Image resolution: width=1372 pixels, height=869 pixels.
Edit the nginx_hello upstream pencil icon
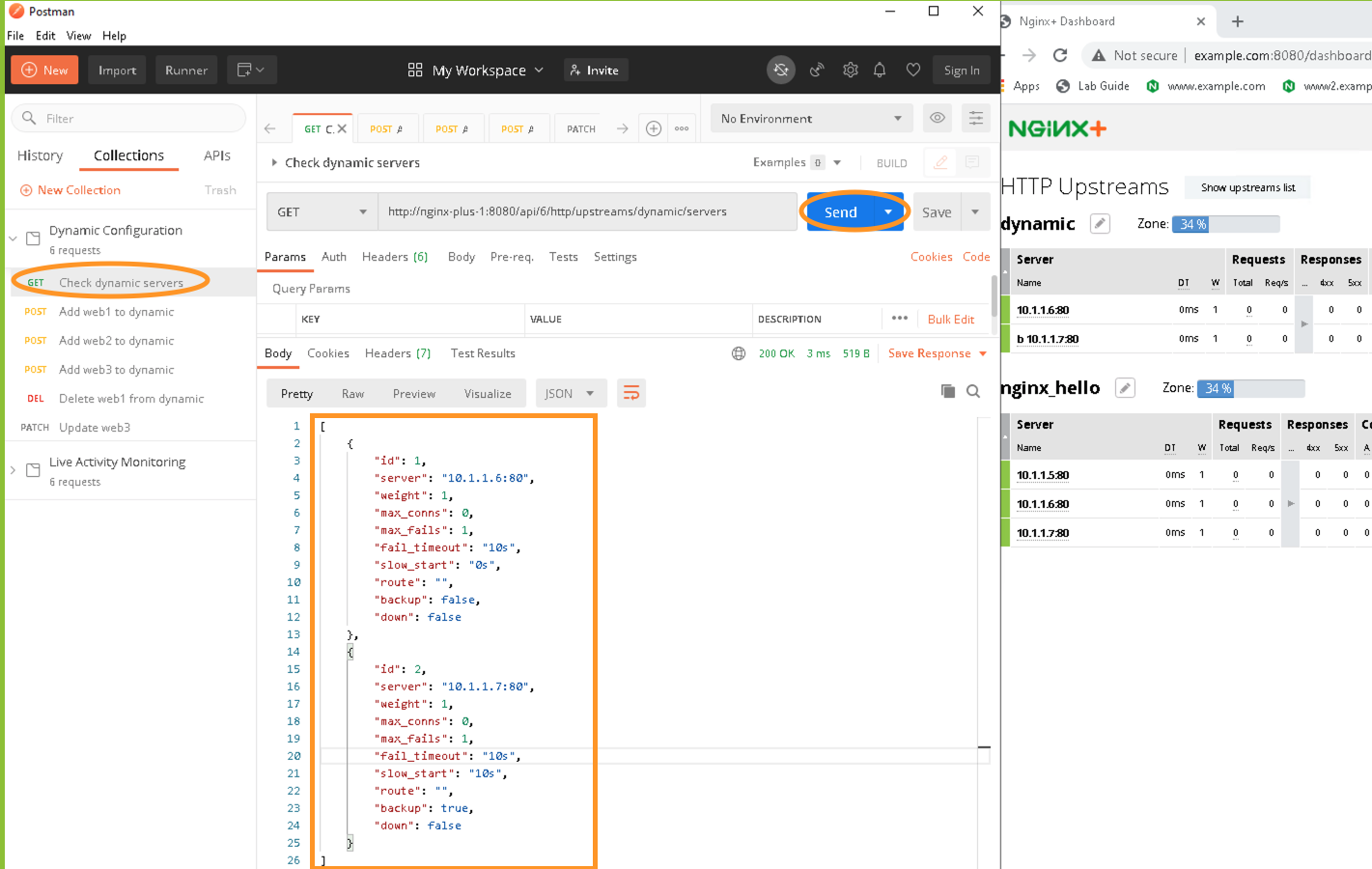click(x=1125, y=388)
